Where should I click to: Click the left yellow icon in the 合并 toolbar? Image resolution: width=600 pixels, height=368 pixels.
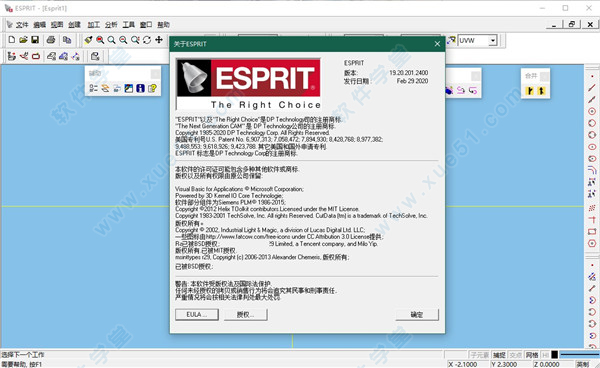(x=530, y=91)
